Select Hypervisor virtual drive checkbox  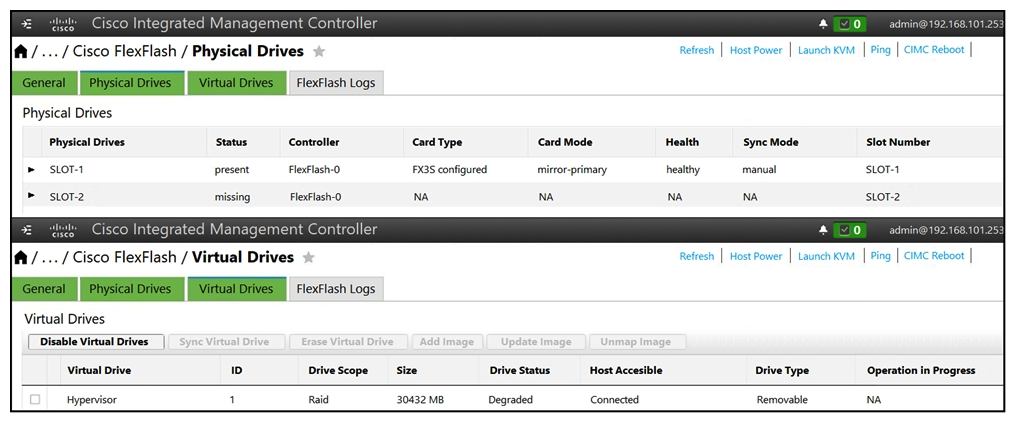[x=35, y=399]
